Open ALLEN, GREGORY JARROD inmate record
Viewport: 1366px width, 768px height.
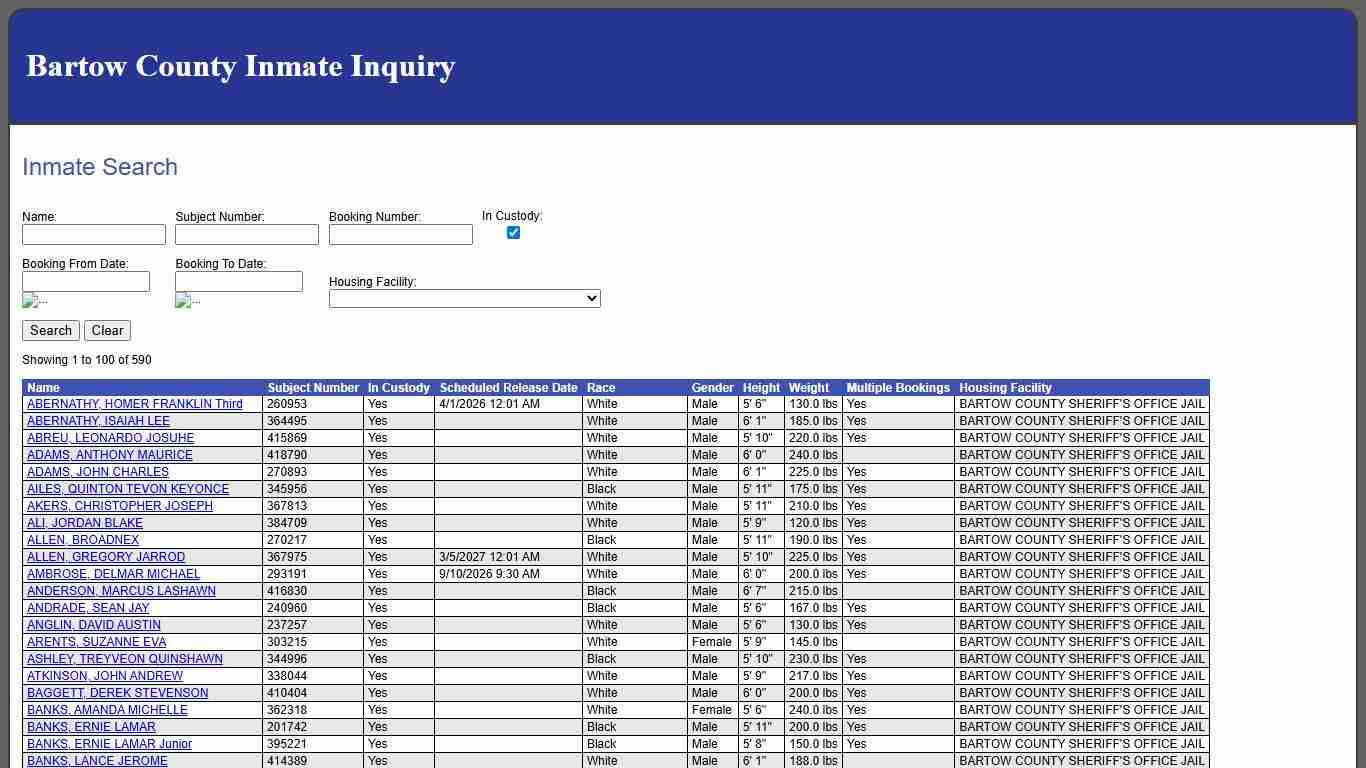104,557
